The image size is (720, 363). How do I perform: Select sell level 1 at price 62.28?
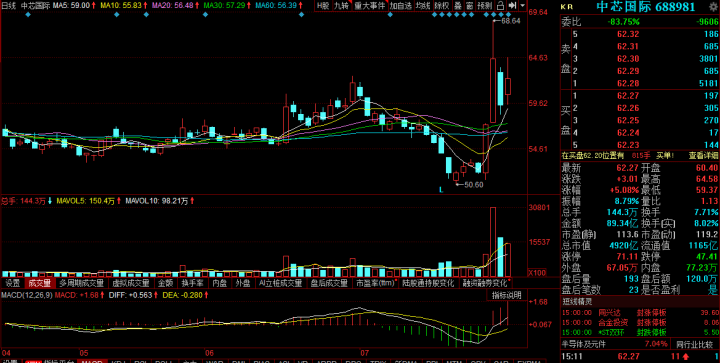point(646,83)
